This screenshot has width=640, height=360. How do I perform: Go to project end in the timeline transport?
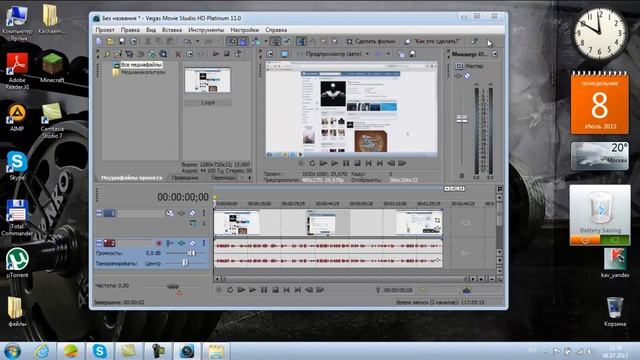click(x=298, y=290)
